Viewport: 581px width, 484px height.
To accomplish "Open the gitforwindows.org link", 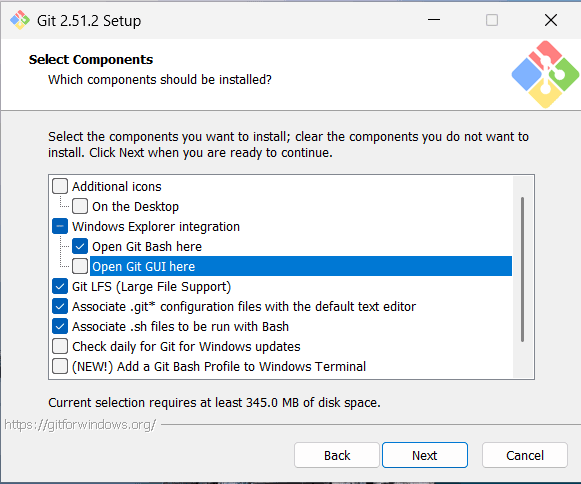I will 80,425.
